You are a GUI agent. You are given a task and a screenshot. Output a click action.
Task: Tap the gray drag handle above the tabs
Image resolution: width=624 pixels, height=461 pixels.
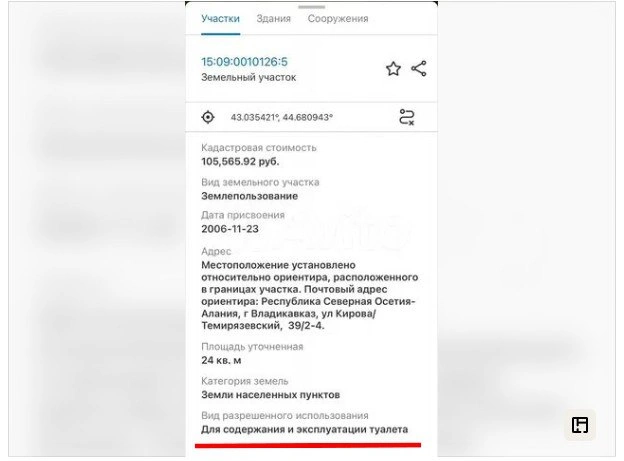click(x=312, y=7)
